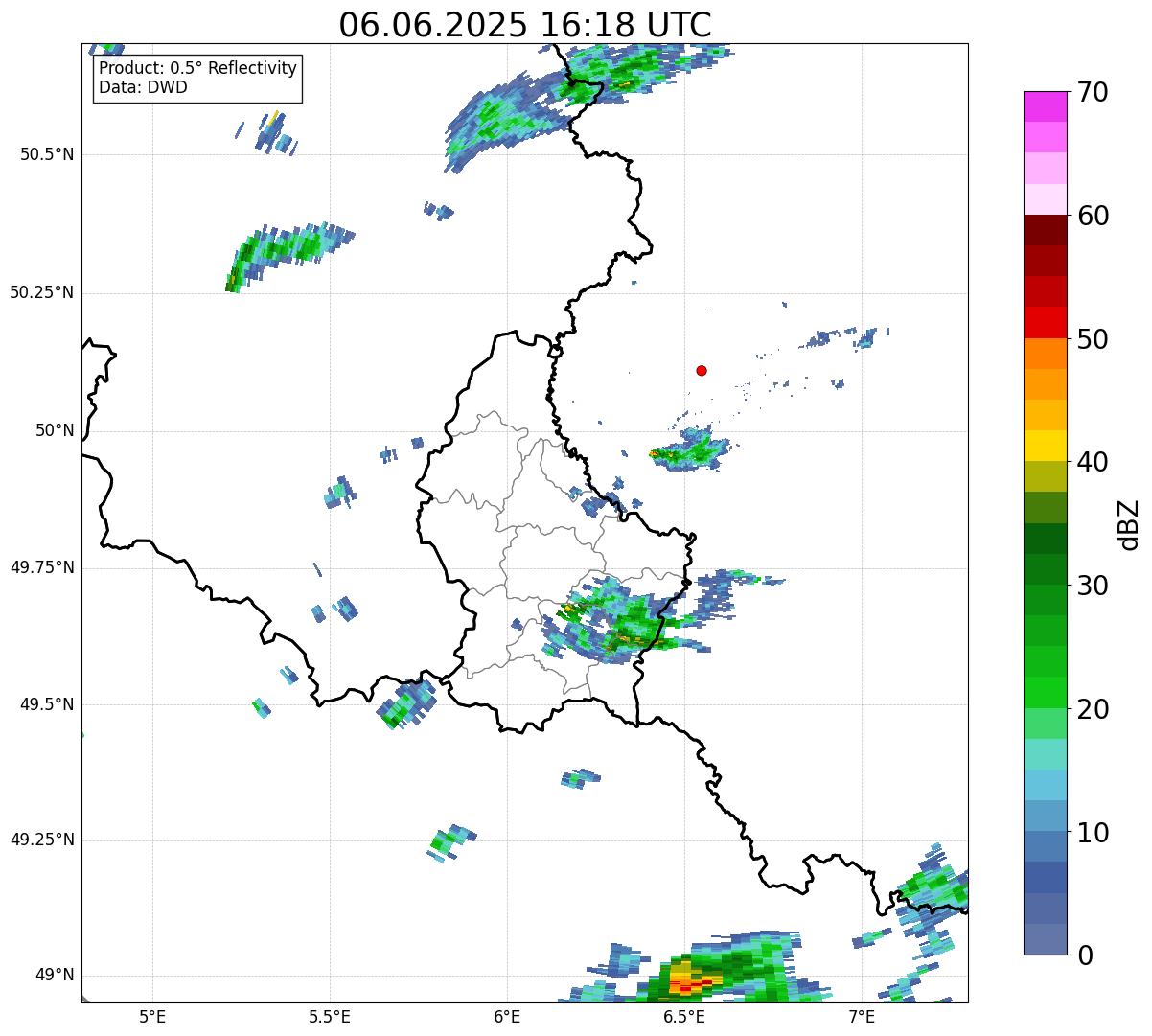Viewport: 1152px width, 1036px height.
Task: Pick the bright red swatch just above 50
Action: (x=1046, y=322)
